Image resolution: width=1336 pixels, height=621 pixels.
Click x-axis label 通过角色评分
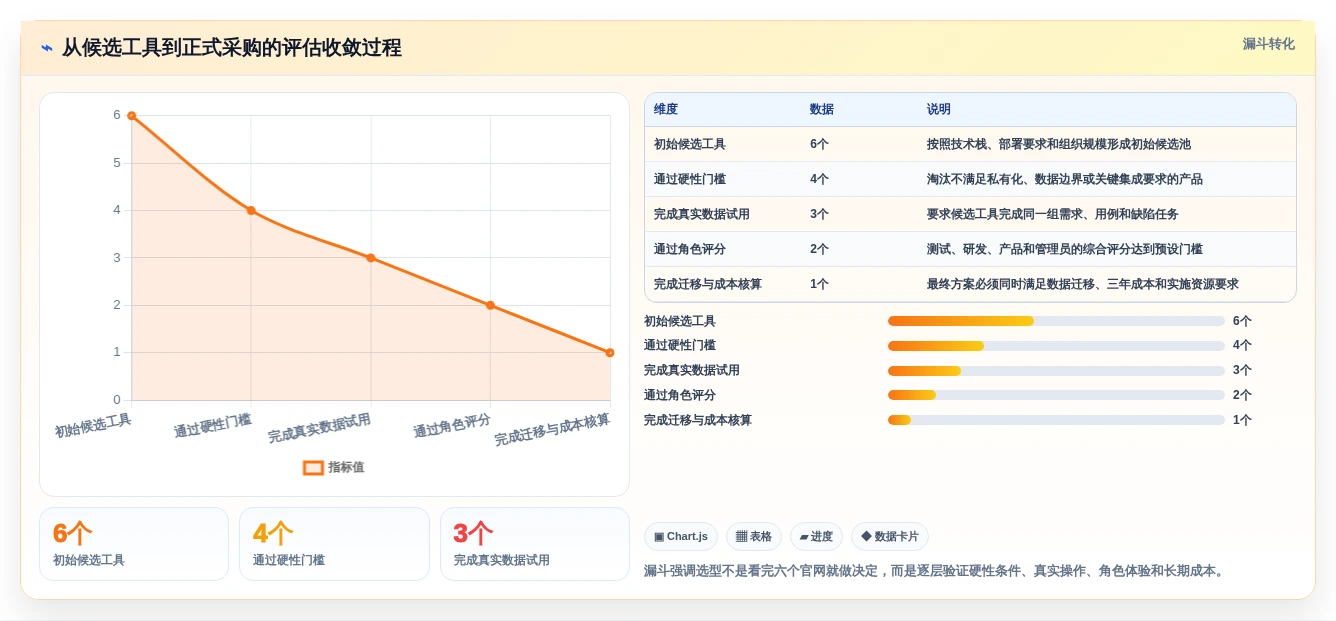452,426
